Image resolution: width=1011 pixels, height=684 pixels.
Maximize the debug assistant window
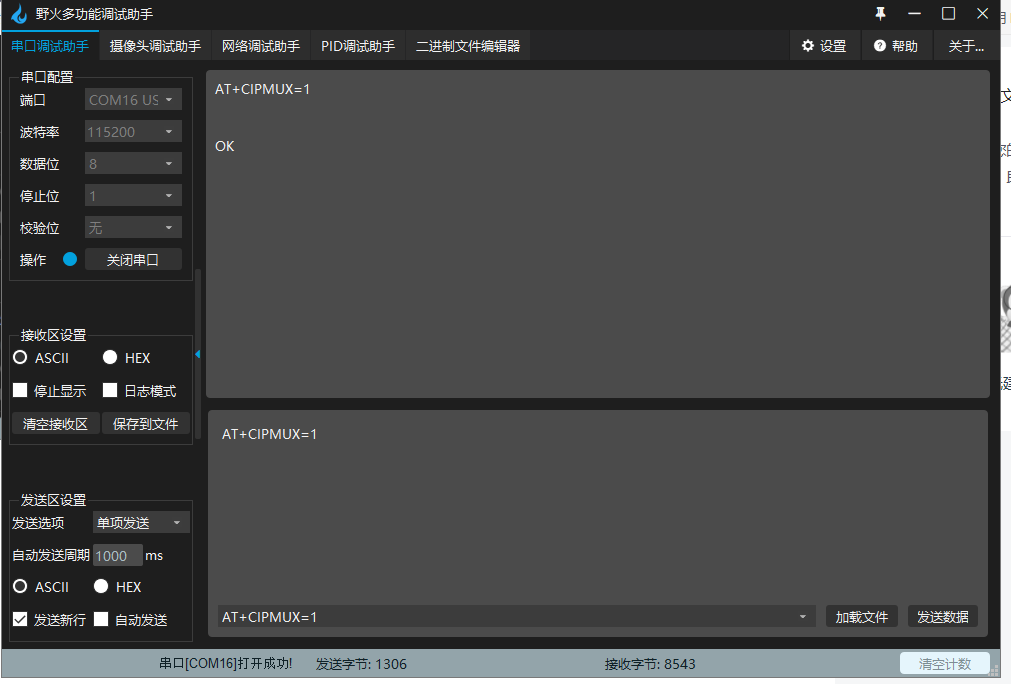[x=948, y=14]
